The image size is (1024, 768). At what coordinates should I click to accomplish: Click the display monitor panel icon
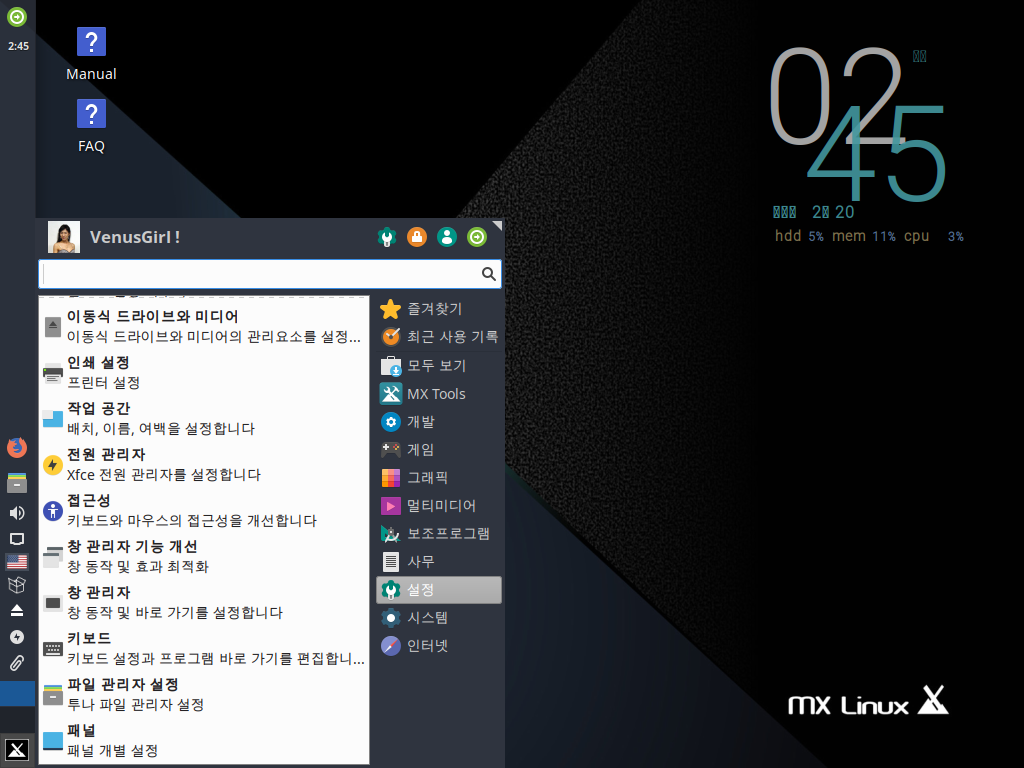click(x=17, y=539)
